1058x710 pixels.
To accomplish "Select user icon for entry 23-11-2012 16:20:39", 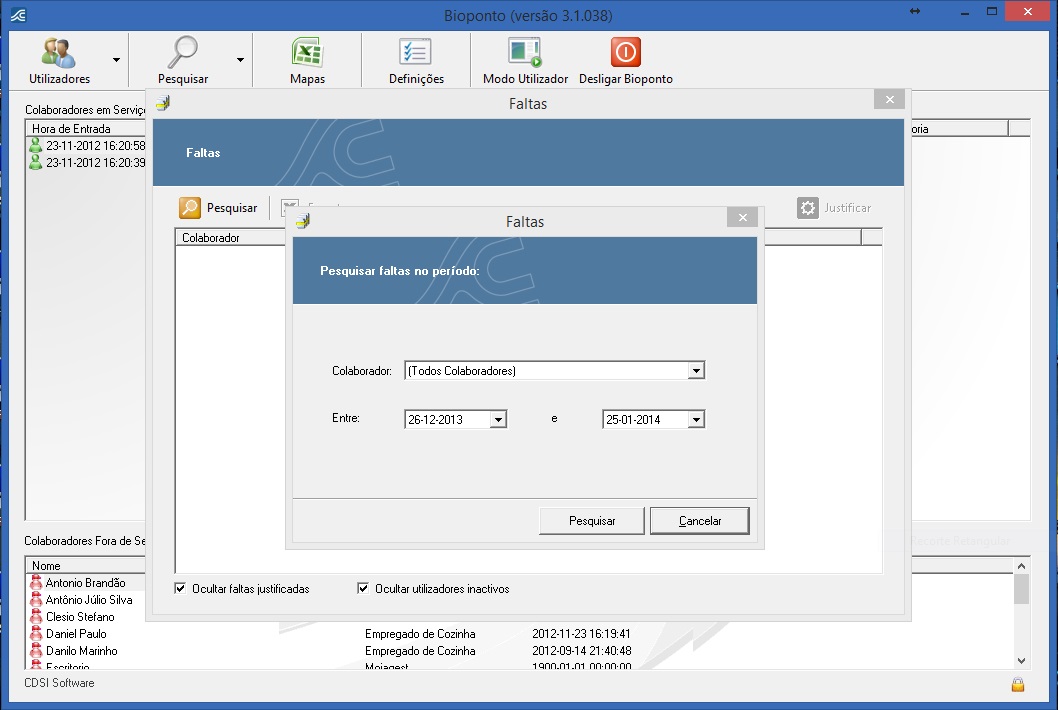I will [36, 162].
